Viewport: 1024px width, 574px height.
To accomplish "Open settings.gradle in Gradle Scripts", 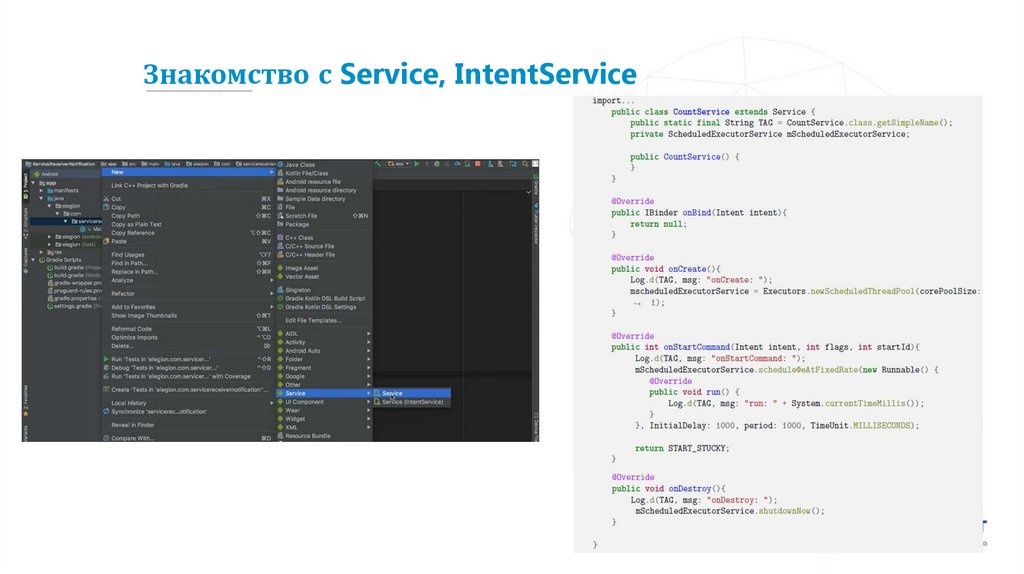I will [x=72, y=306].
